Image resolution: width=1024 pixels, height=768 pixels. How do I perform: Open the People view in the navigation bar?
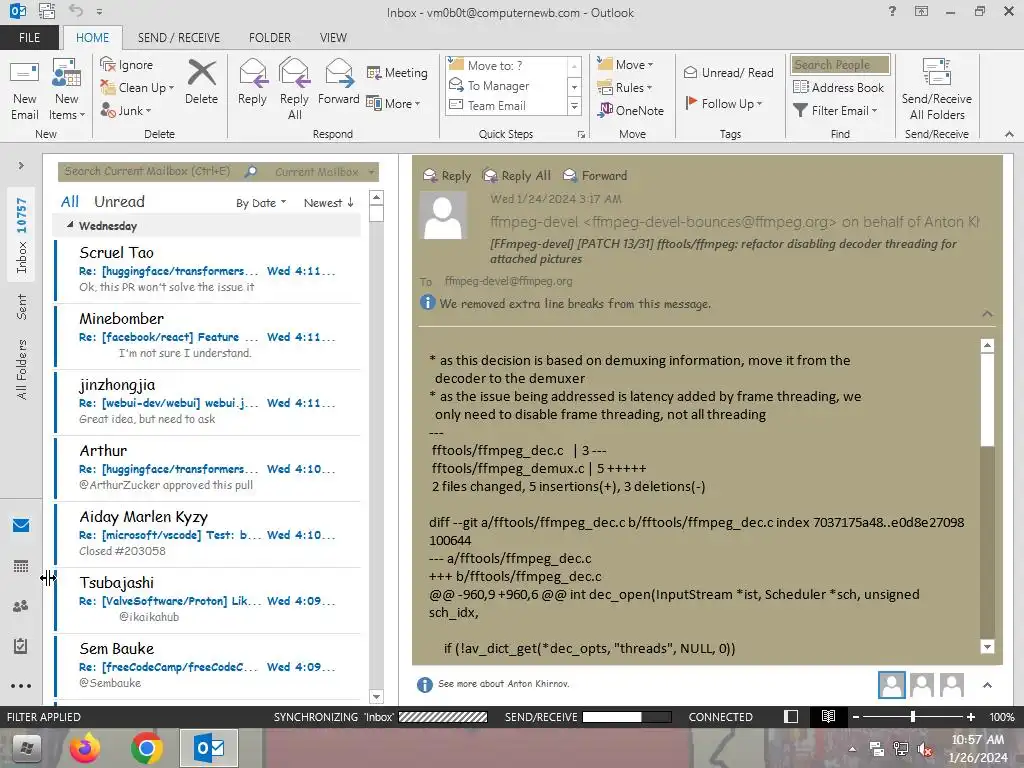pyautogui.click(x=21, y=605)
